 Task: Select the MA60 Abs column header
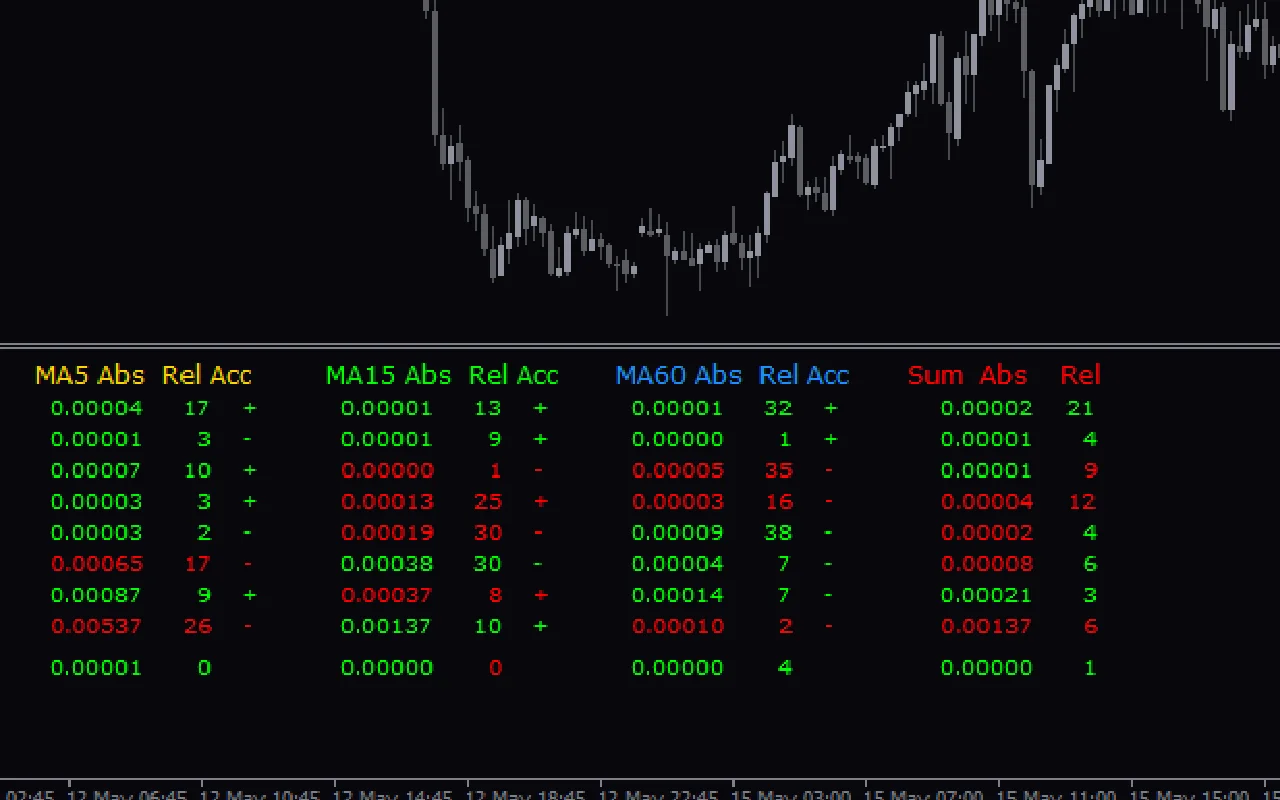(x=679, y=375)
